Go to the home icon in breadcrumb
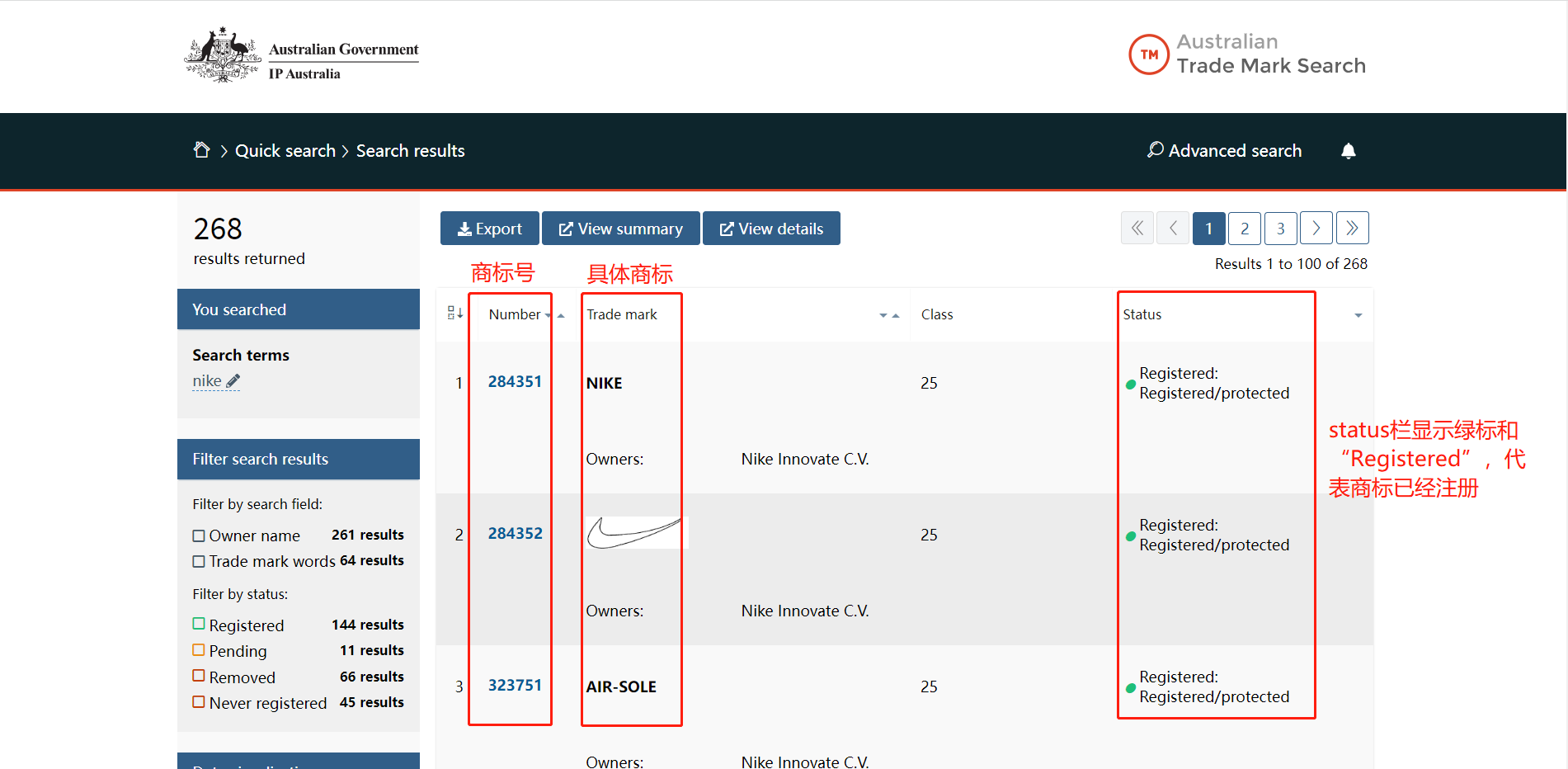 (201, 150)
